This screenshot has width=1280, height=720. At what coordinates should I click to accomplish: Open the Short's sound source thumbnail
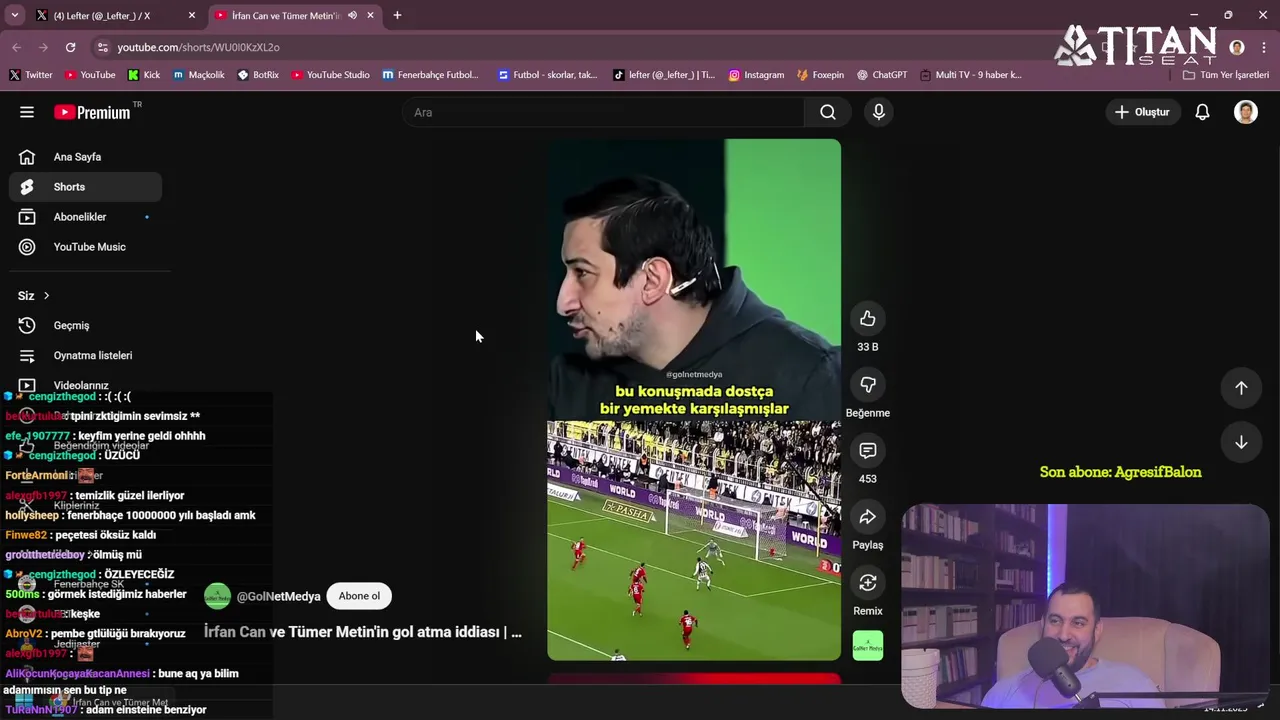pos(868,645)
